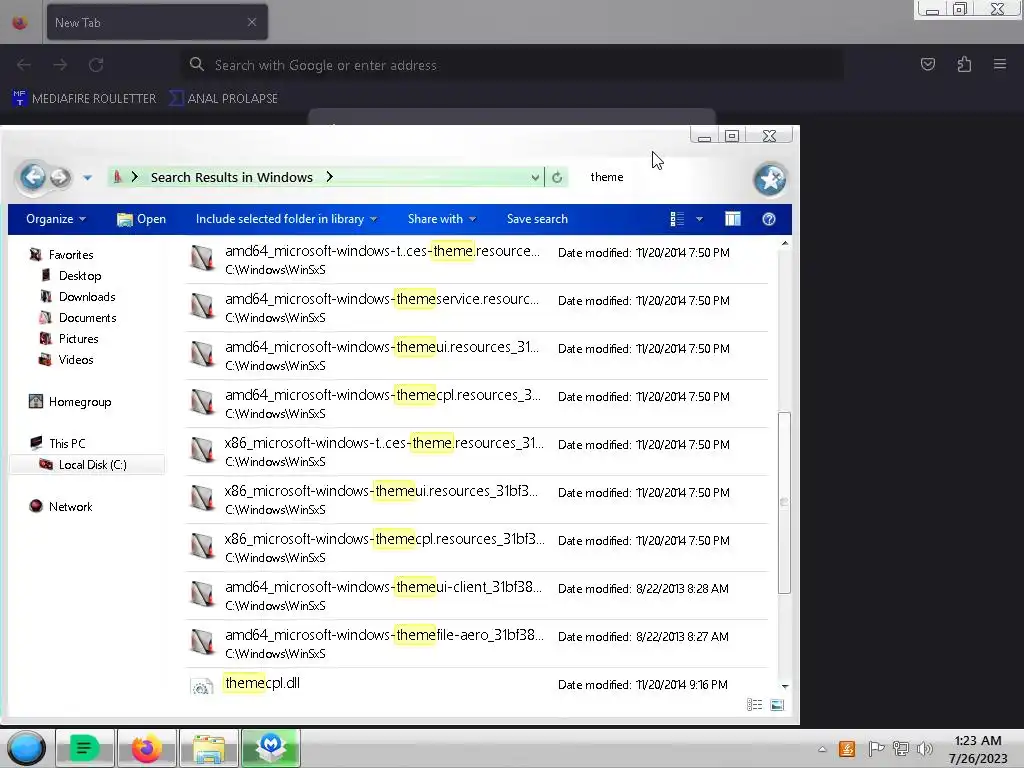Change view using the view icon
Image resolution: width=1024 pixels, height=768 pixels.
pyautogui.click(x=677, y=219)
